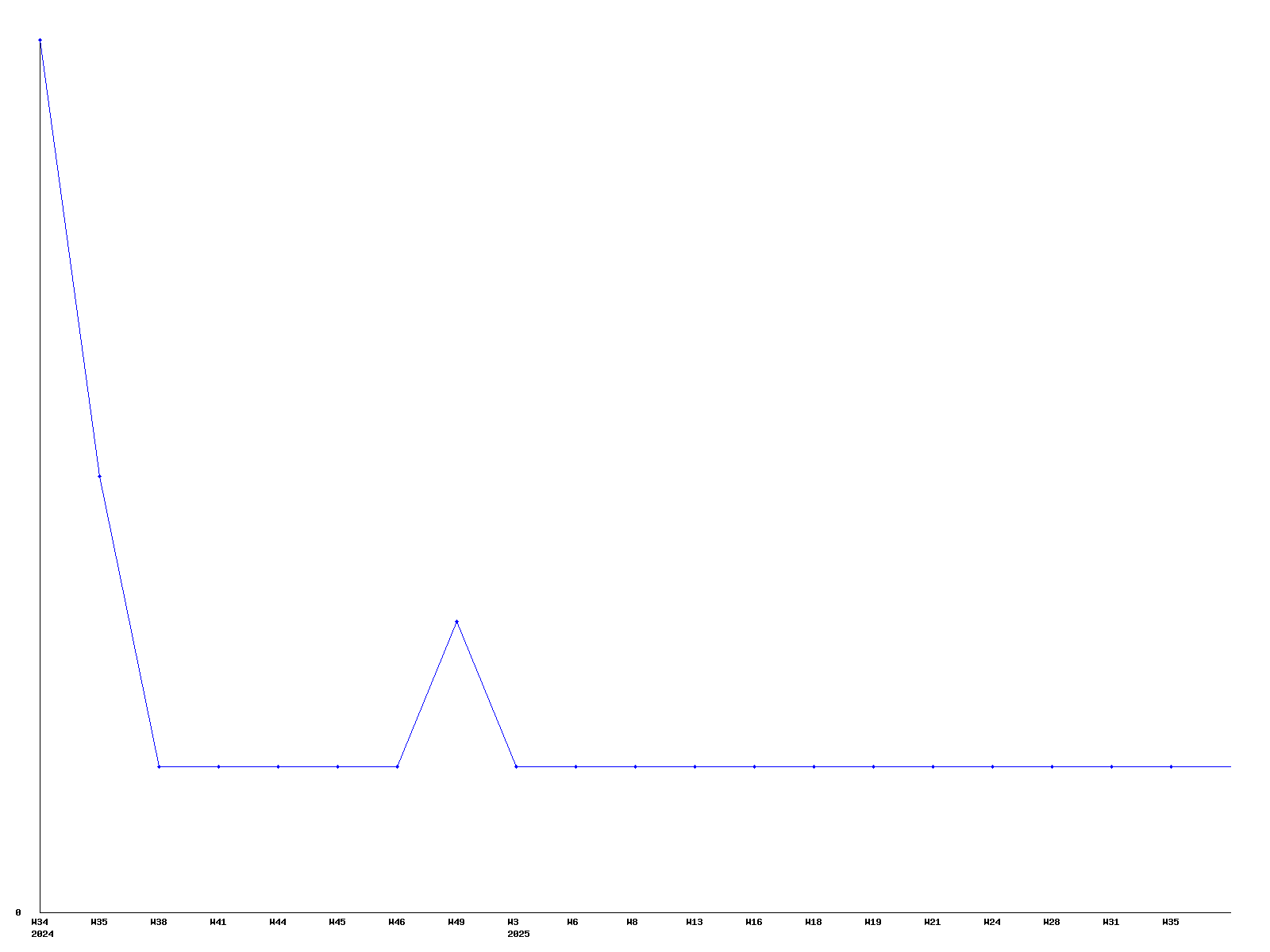Screen dimensions: 1270x952
Task: Select the data point above W44
Action: [278, 766]
